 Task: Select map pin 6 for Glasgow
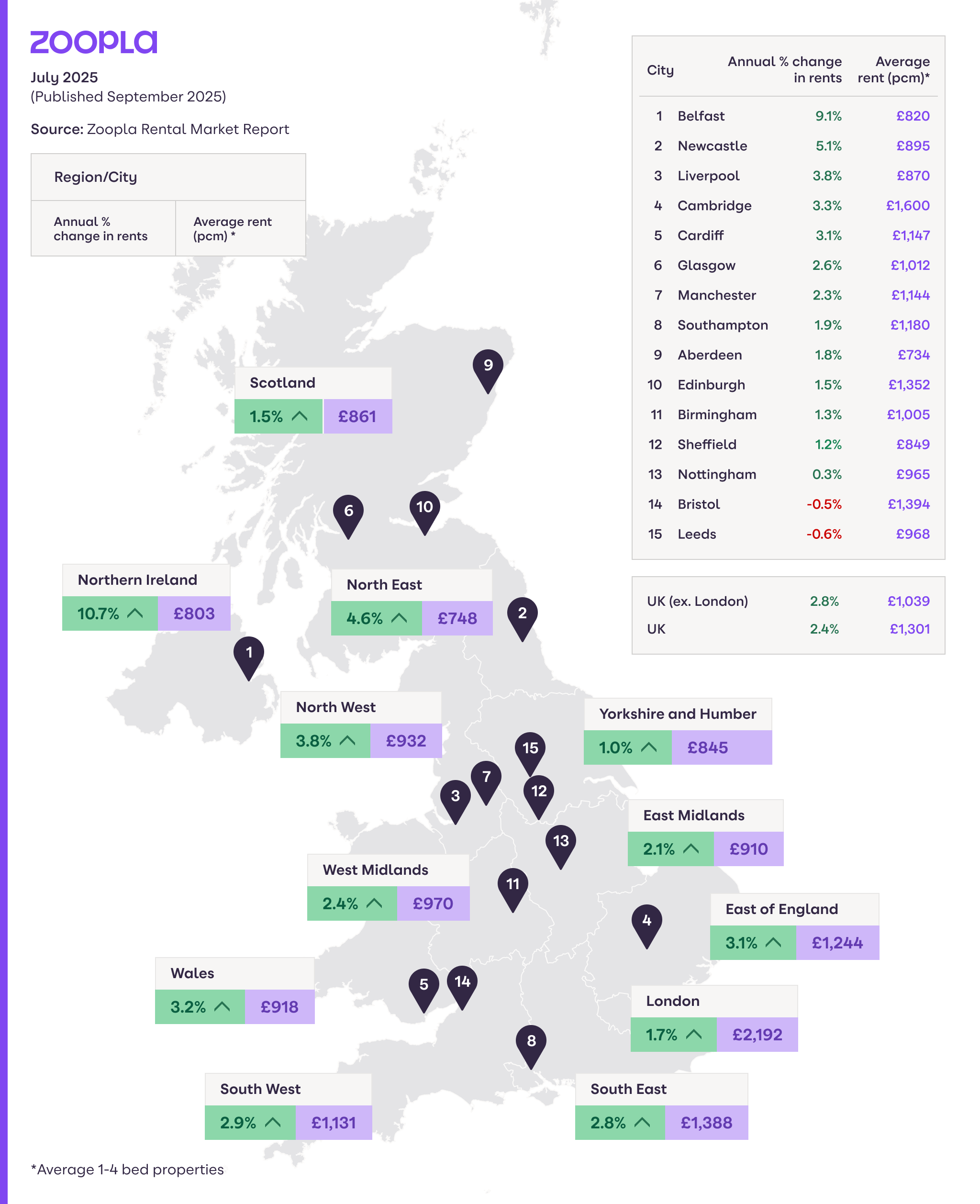[348, 512]
